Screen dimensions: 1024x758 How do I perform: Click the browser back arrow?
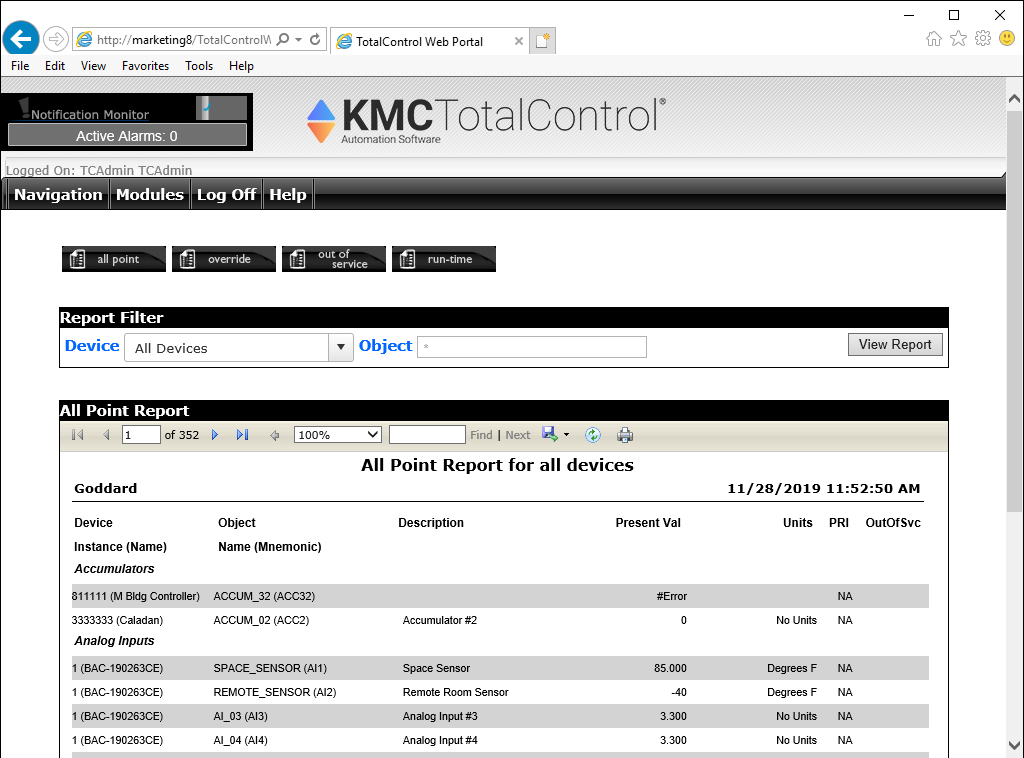tap(21, 39)
